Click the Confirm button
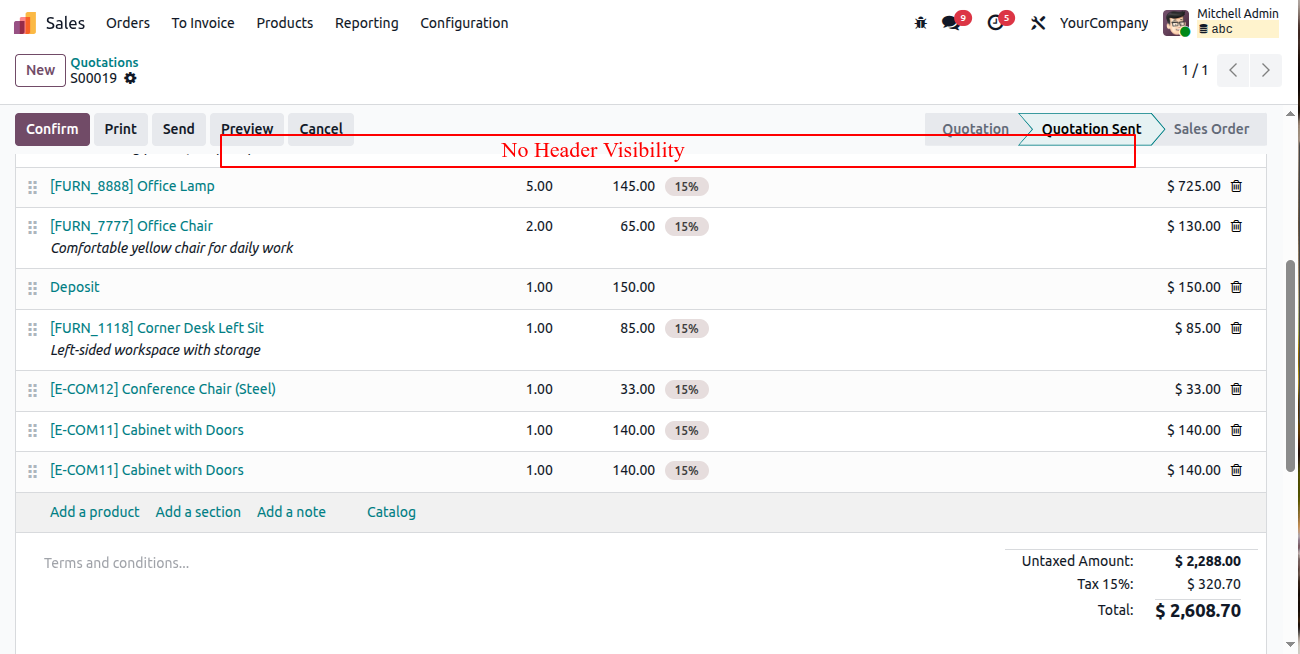 pos(52,129)
